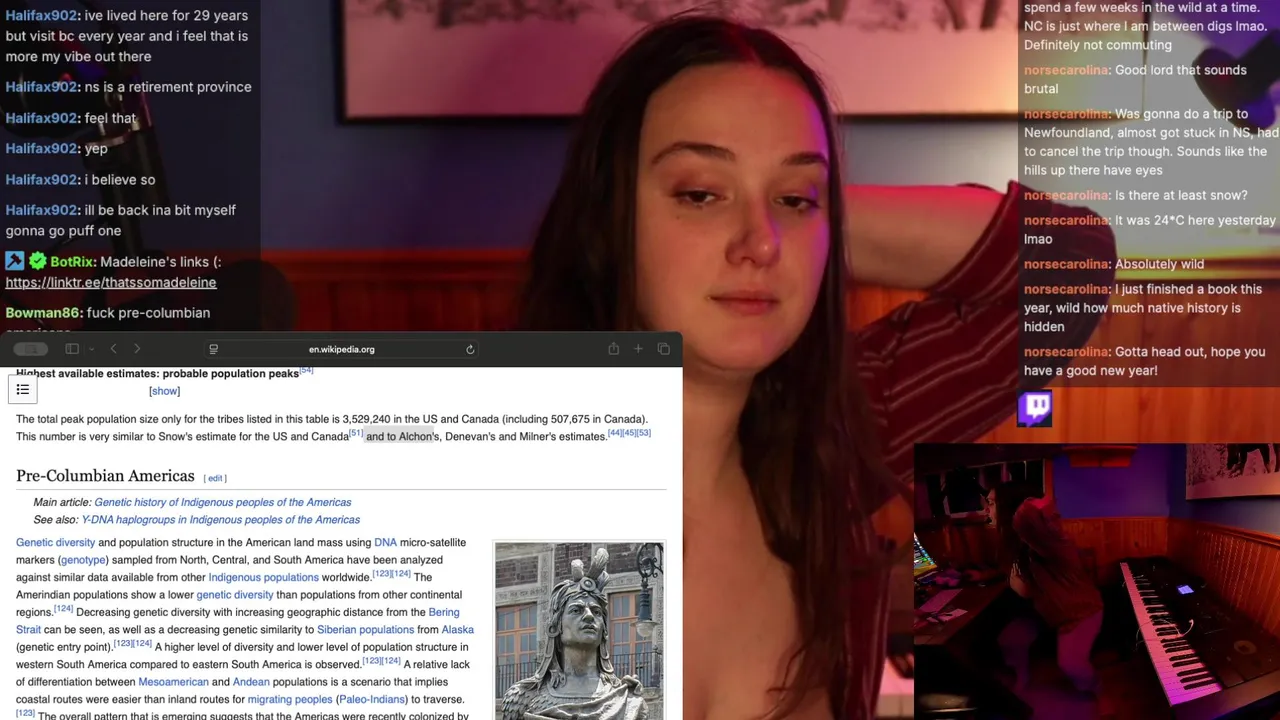This screenshot has width=1280, height=720.
Task: Open the Siberian populations link
Action: [365, 629]
